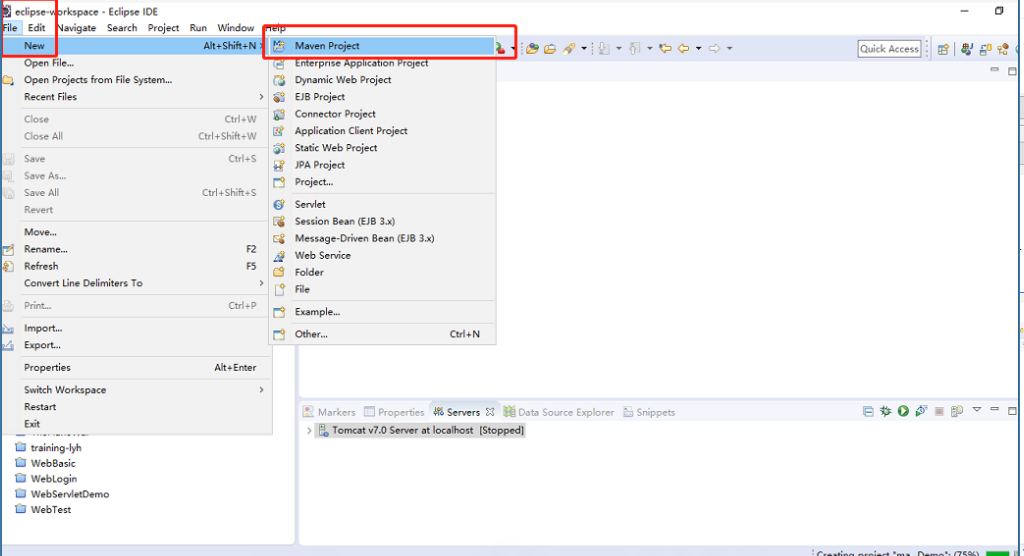Click the red Stop server icon
The image size is (1024, 556).
coord(939,411)
